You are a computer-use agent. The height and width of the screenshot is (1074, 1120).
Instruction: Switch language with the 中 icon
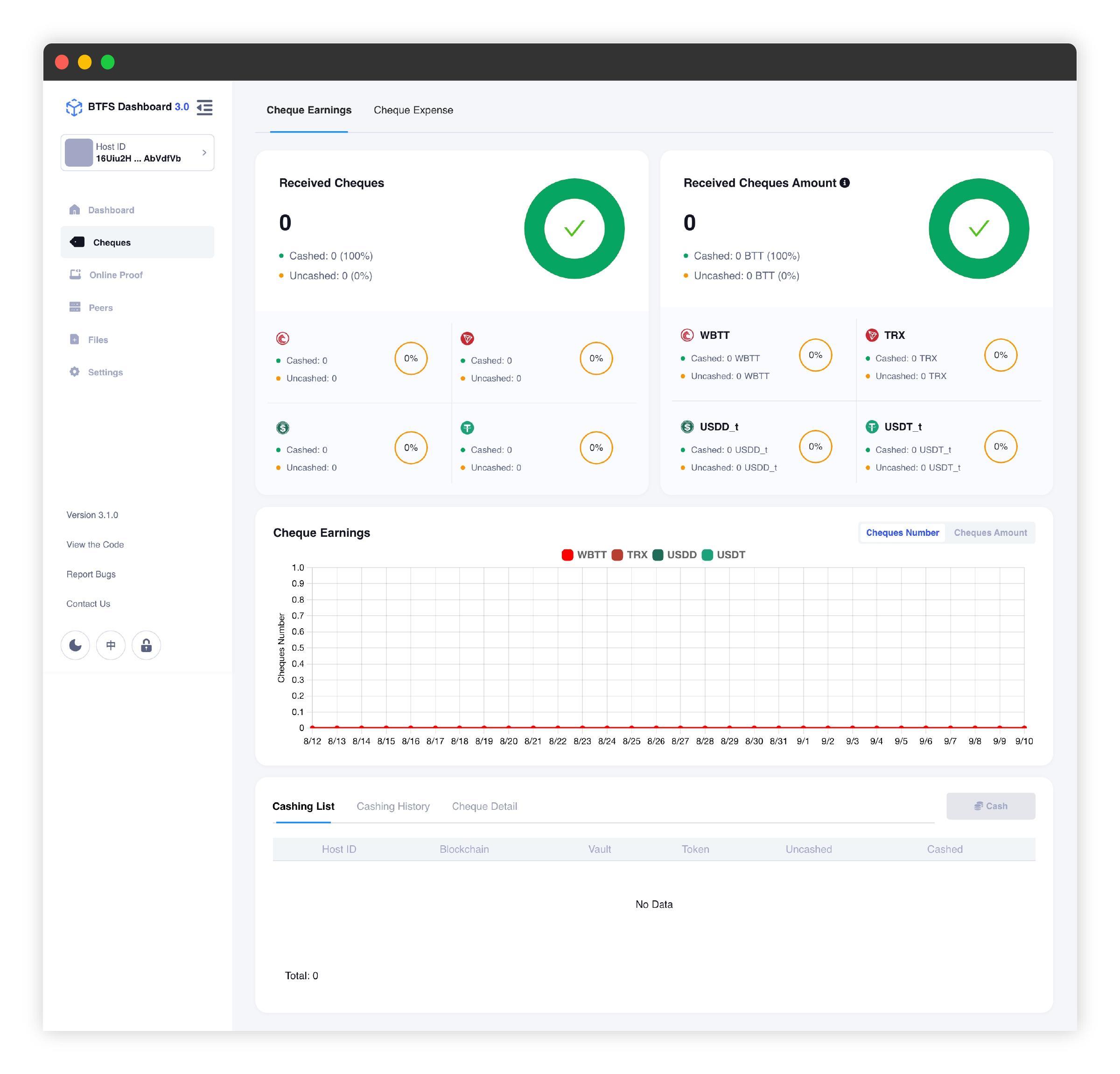(x=111, y=646)
